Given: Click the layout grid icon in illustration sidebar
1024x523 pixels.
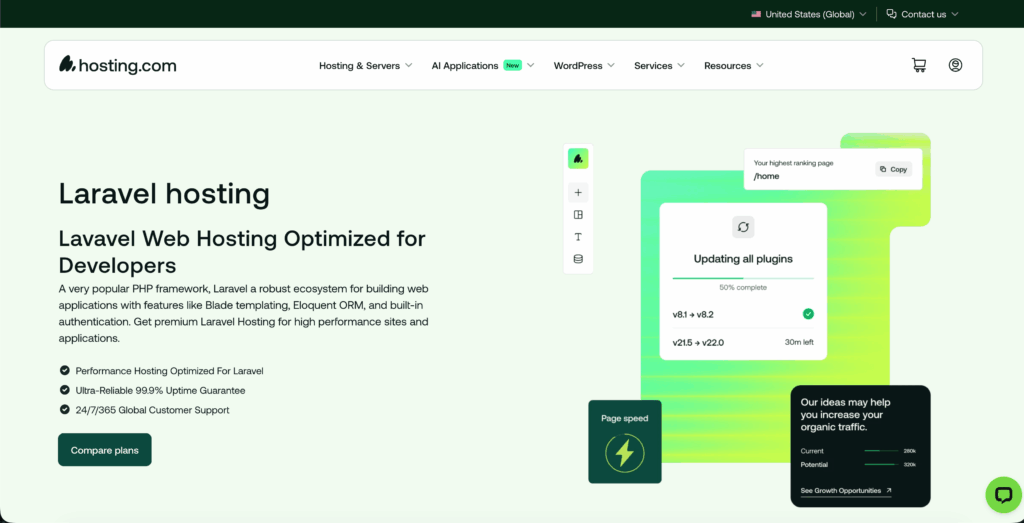Looking at the screenshot, I should click(578, 215).
